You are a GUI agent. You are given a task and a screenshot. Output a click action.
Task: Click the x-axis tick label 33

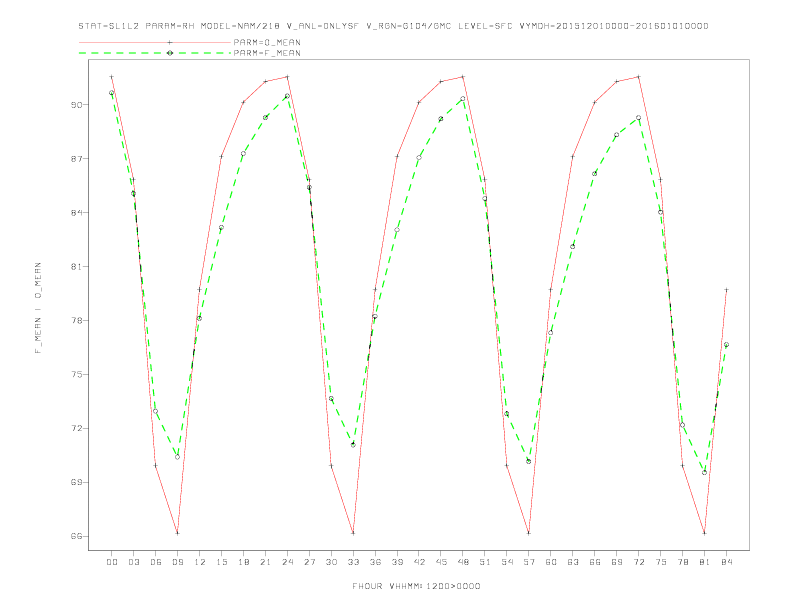353,562
